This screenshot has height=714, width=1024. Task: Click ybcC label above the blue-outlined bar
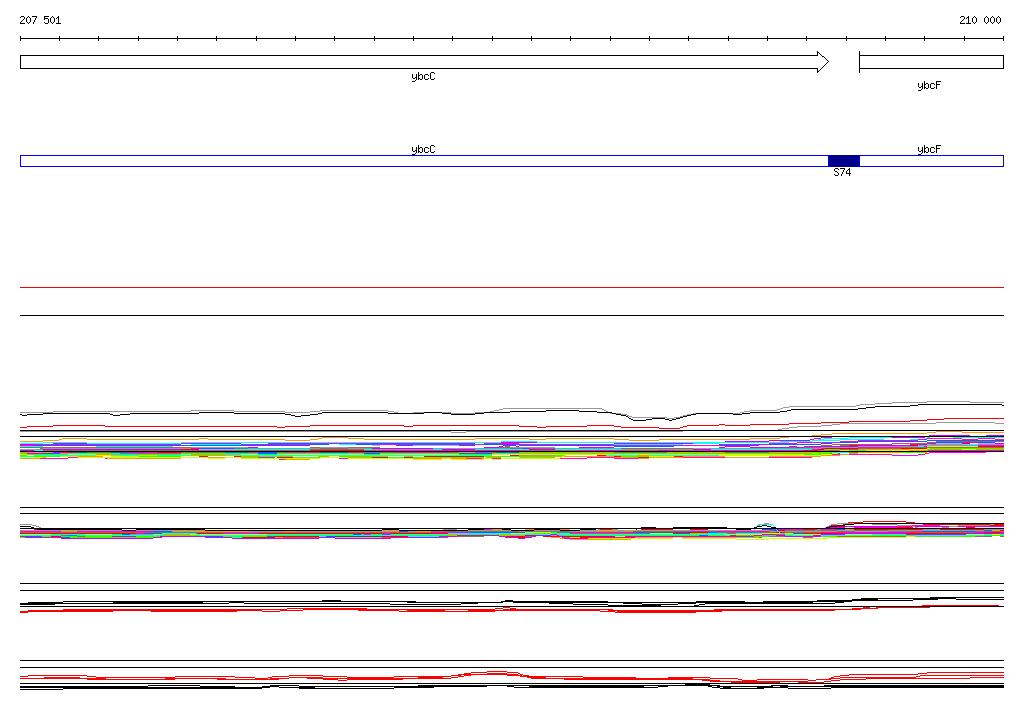click(x=423, y=150)
